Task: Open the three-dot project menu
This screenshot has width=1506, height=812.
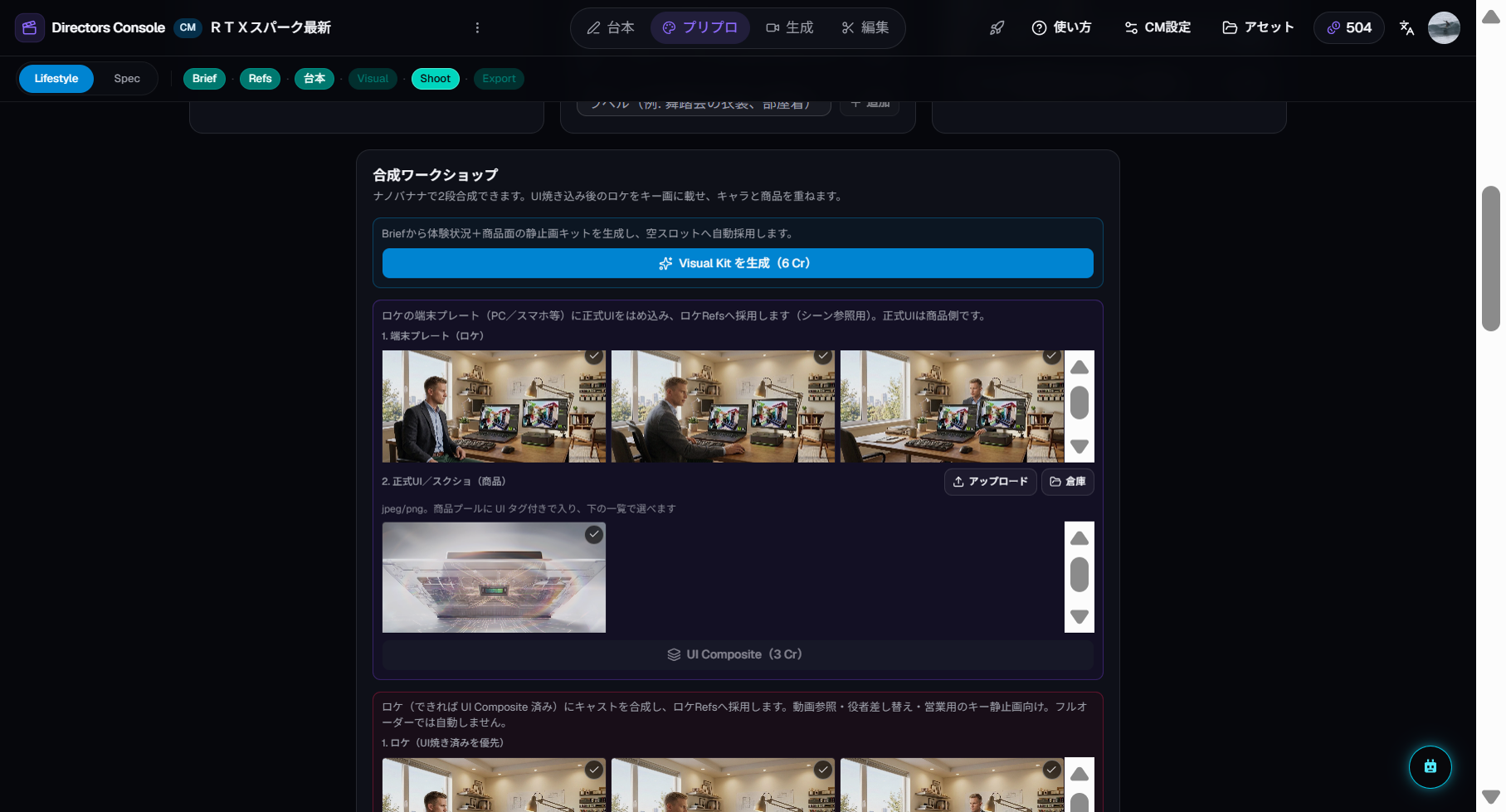Action: click(477, 27)
